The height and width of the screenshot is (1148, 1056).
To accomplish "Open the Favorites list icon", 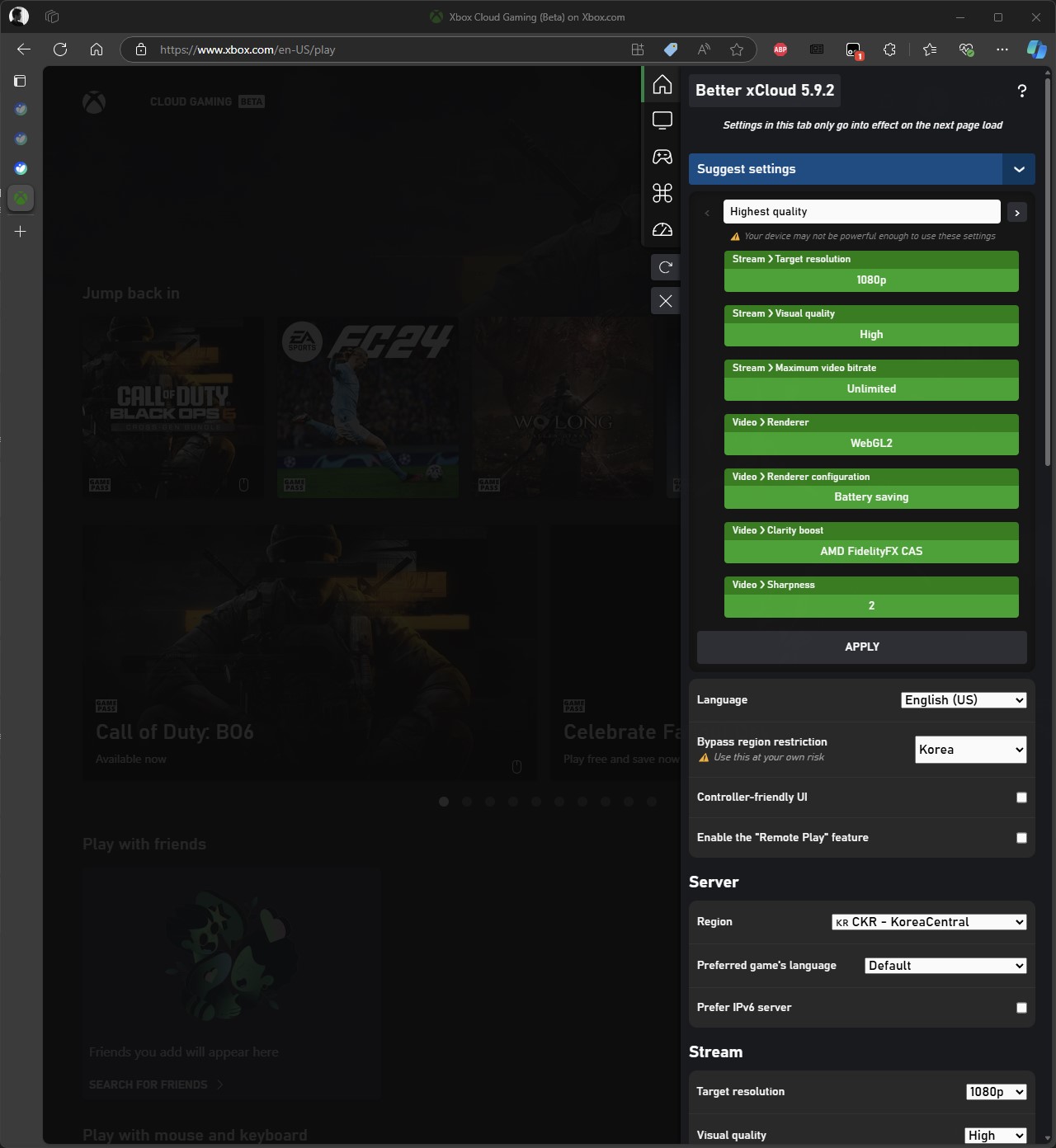I will pyautogui.click(x=930, y=49).
